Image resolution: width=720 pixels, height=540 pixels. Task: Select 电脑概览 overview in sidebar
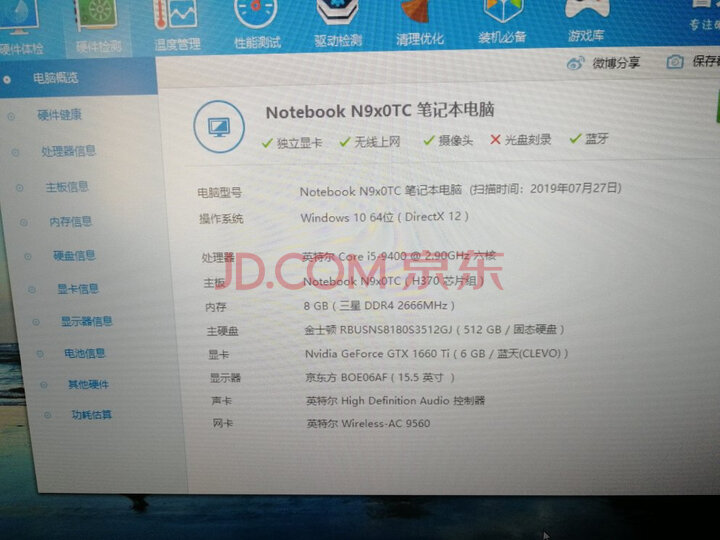(56, 78)
